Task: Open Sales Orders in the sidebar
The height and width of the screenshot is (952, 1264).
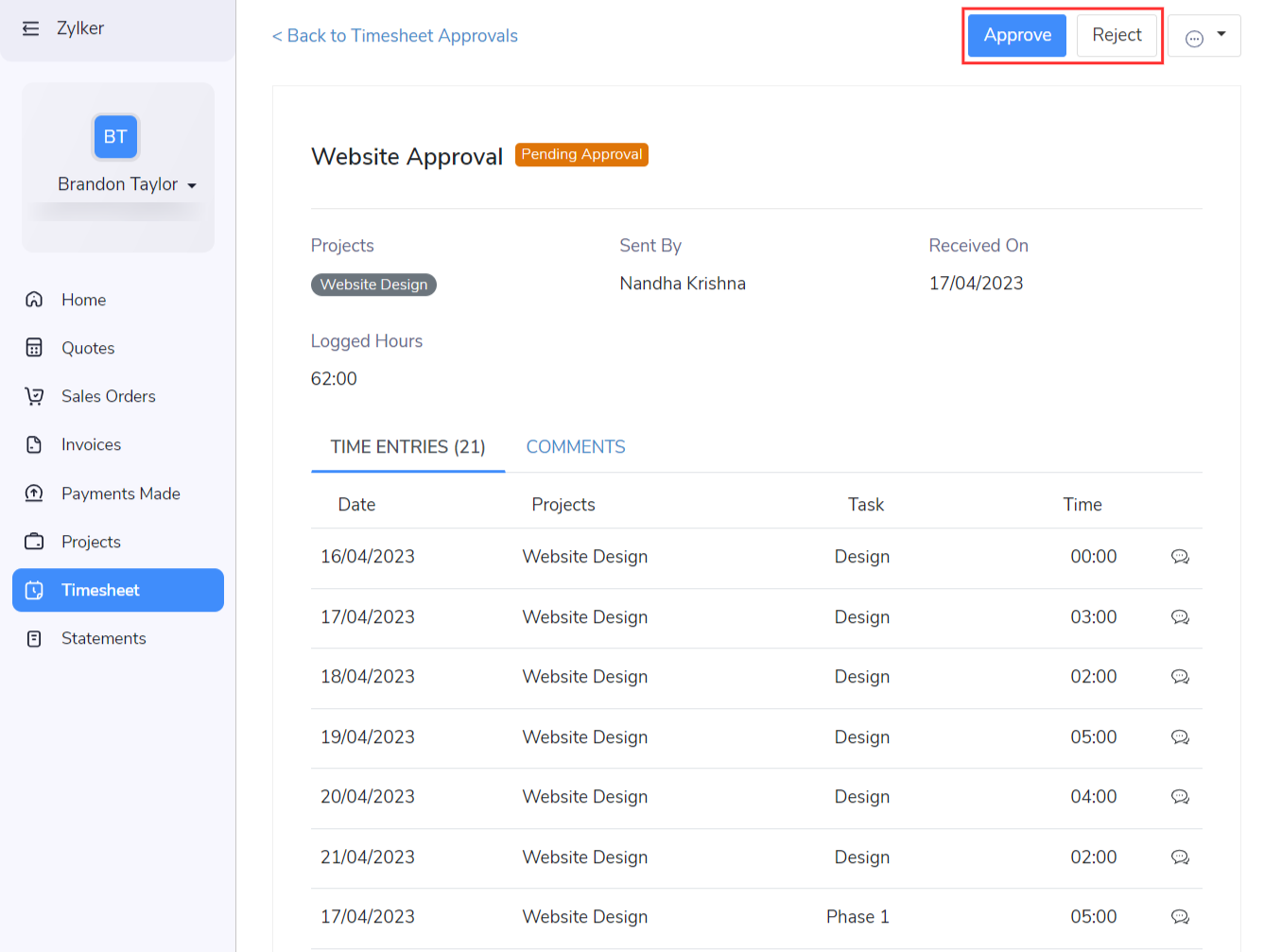Action: (x=108, y=396)
